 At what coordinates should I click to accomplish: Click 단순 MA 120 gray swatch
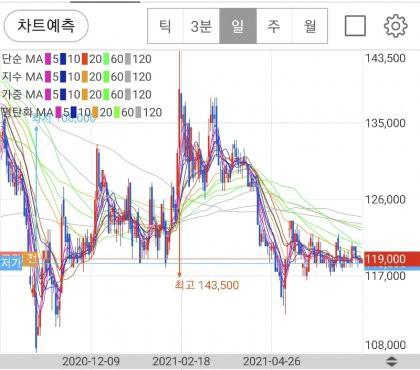128,59
